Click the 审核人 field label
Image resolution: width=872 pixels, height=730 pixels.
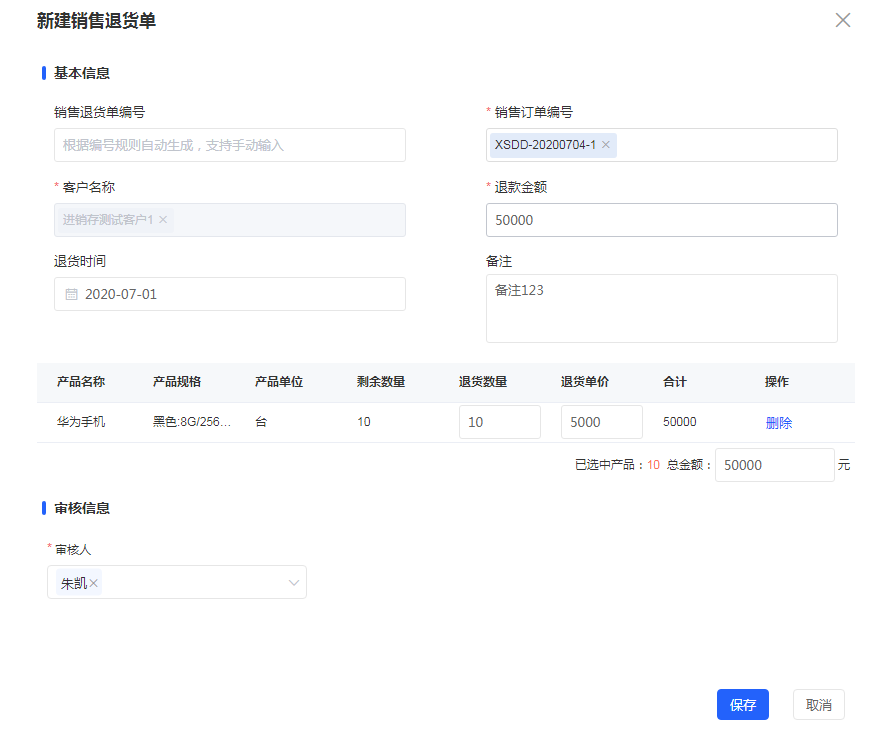click(73, 550)
